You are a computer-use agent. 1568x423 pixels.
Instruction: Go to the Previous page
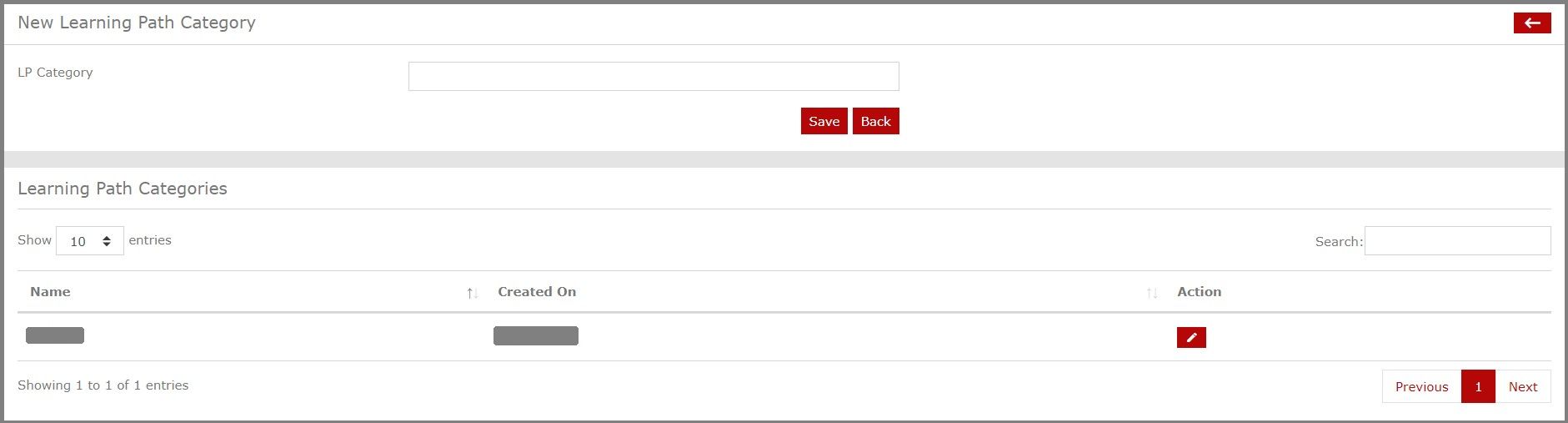(1422, 386)
